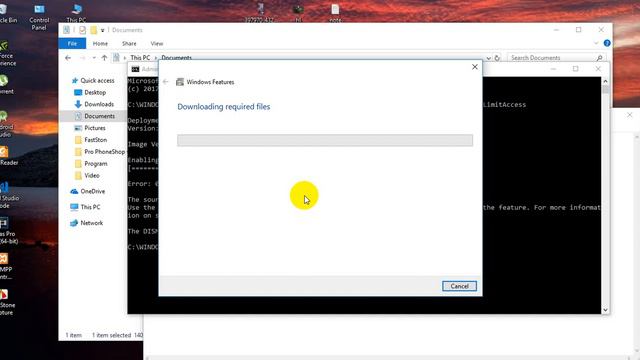640x360 pixels.
Task: Select Desktop in navigation pane
Action: pyautogui.click(x=95, y=92)
